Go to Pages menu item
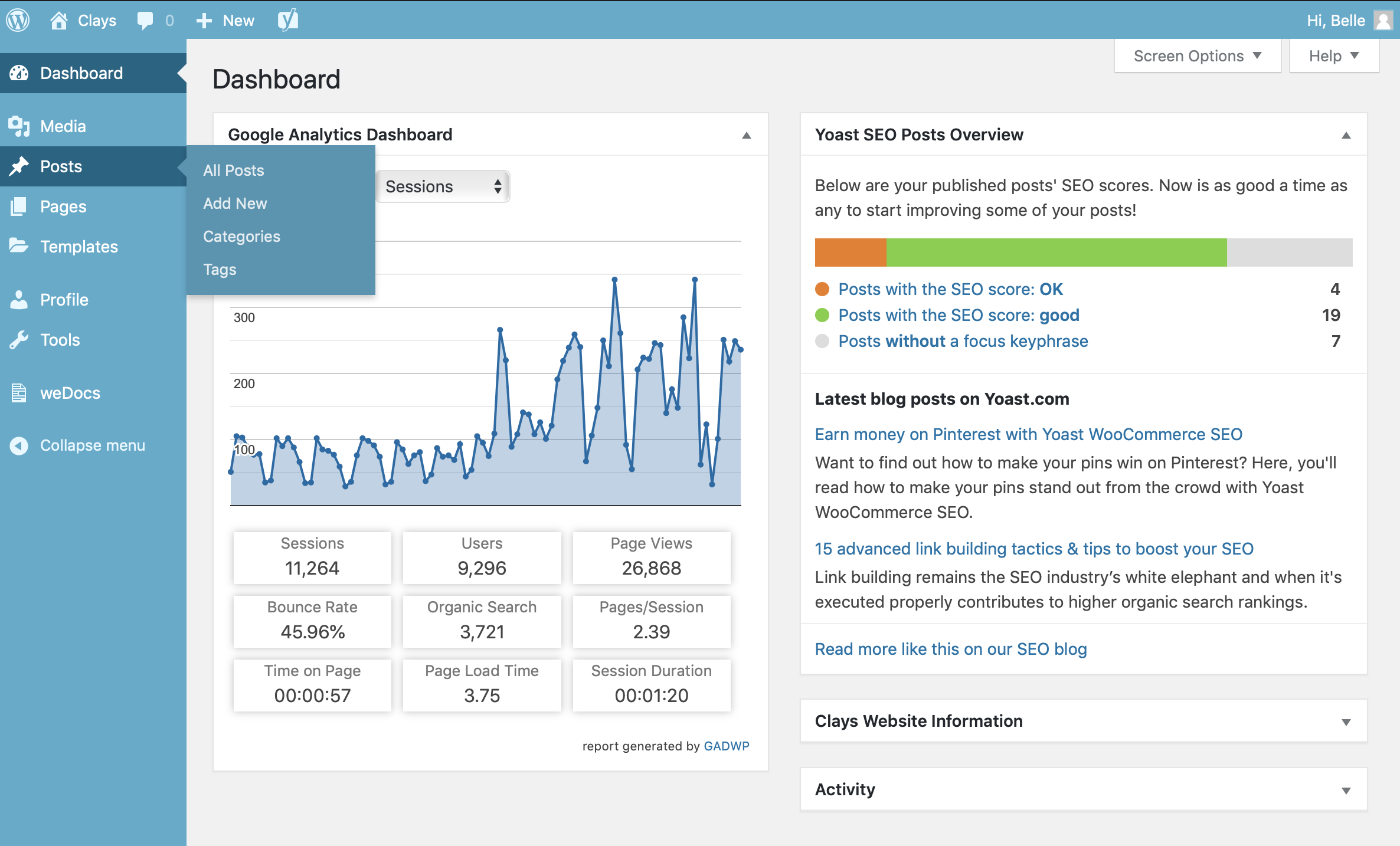1400x846 pixels. pyautogui.click(x=93, y=206)
